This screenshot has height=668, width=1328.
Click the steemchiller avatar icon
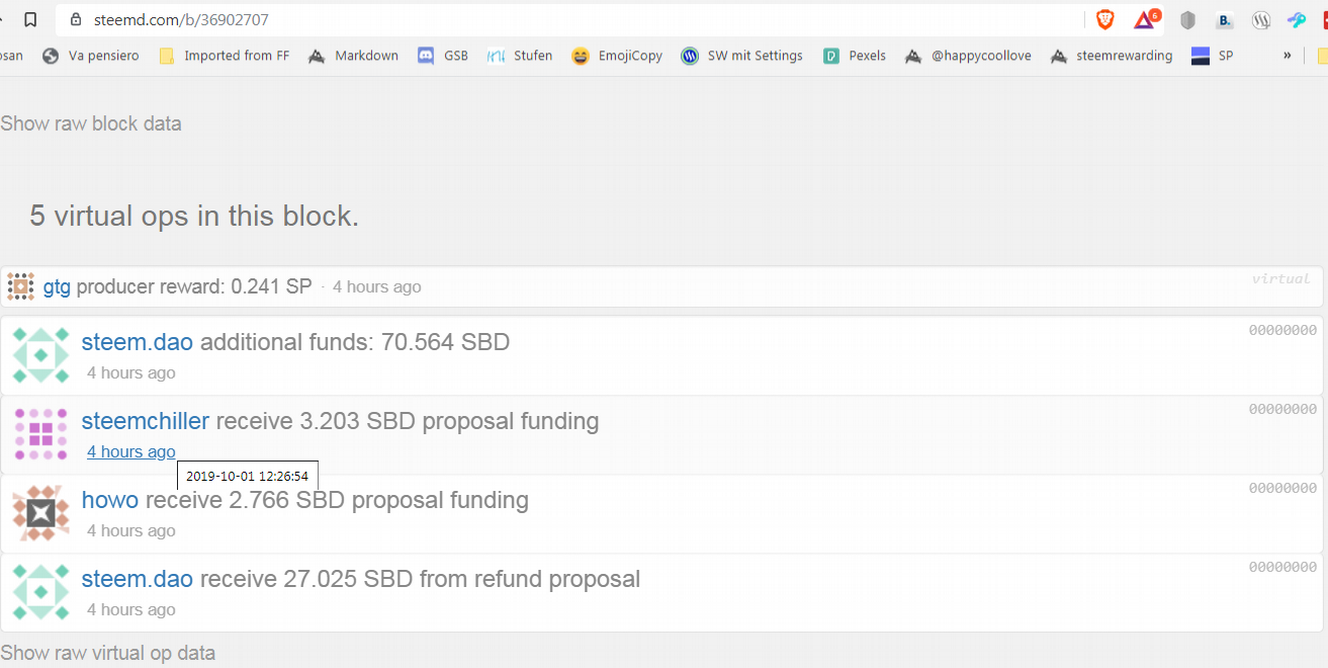pos(41,434)
